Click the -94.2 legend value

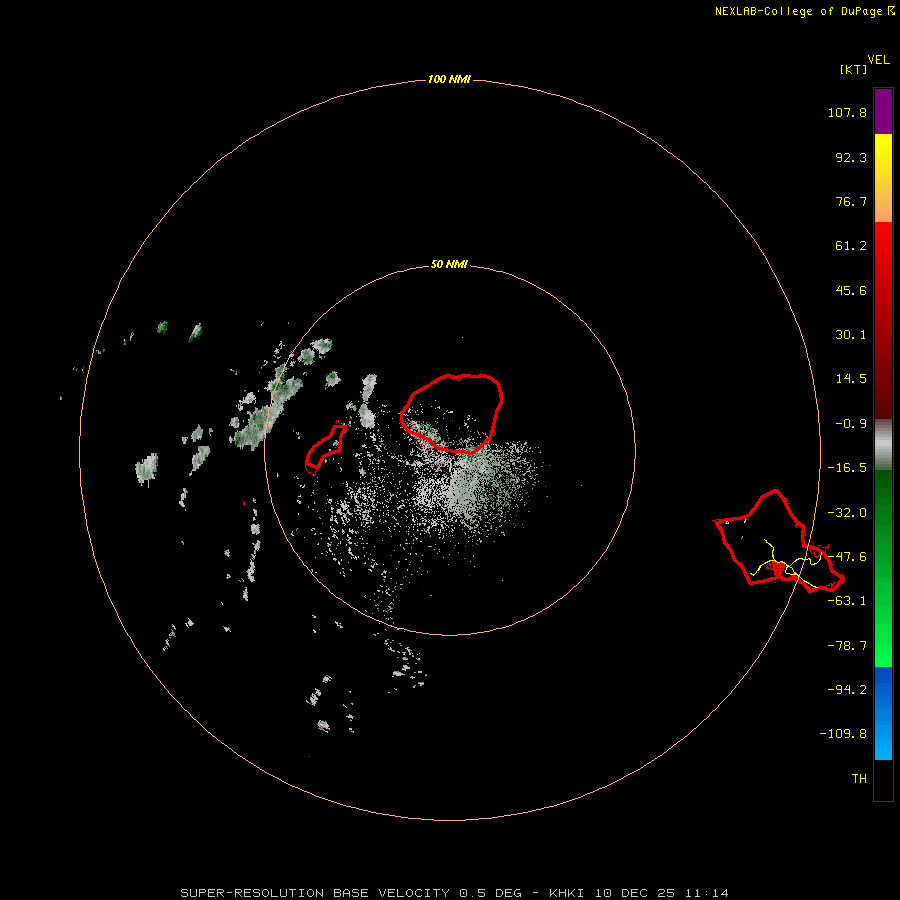pos(847,689)
